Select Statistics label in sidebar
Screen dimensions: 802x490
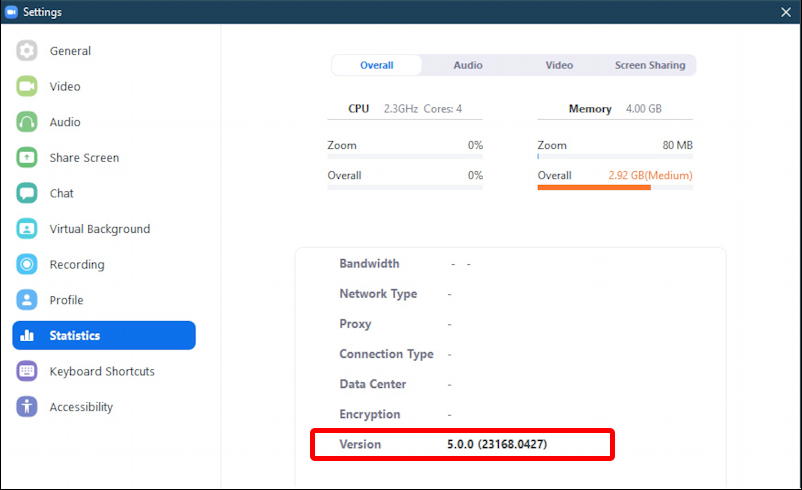tap(75, 336)
